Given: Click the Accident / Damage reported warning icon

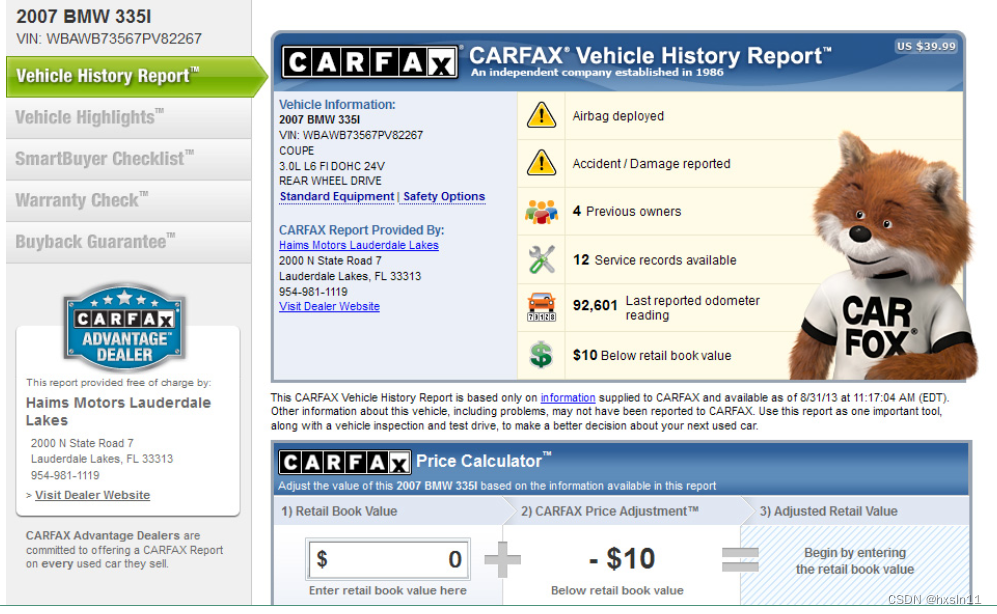Looking at the screenshot, I should pos(541,163).
